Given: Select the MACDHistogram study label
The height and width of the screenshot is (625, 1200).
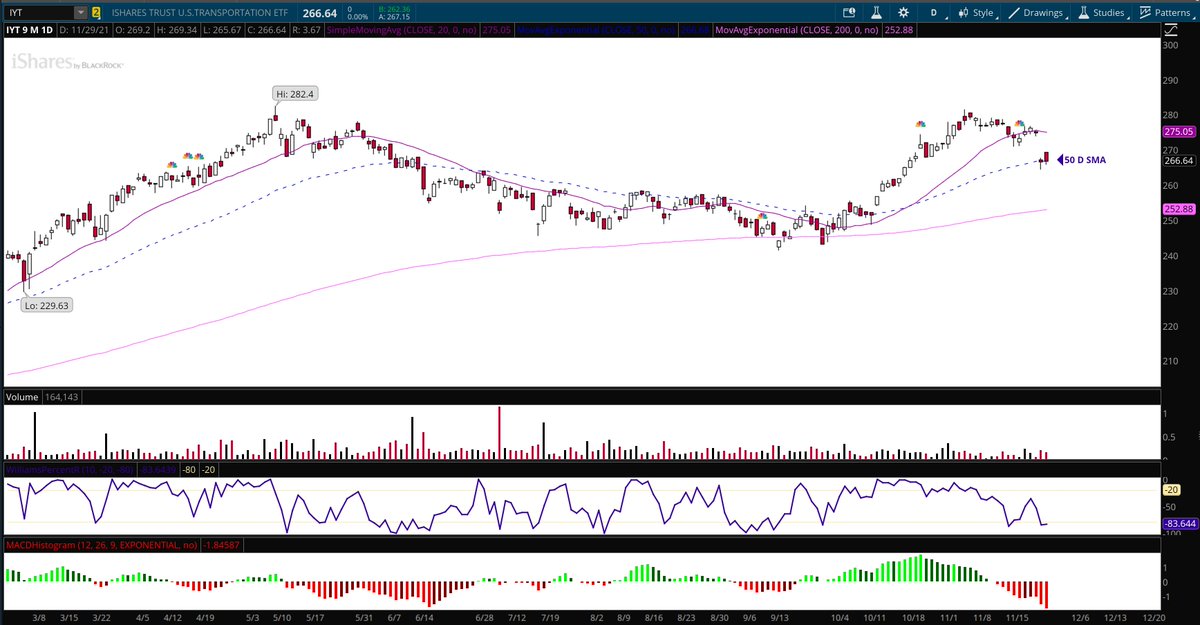Looking at the screenshot, I should tap(104, 546).
